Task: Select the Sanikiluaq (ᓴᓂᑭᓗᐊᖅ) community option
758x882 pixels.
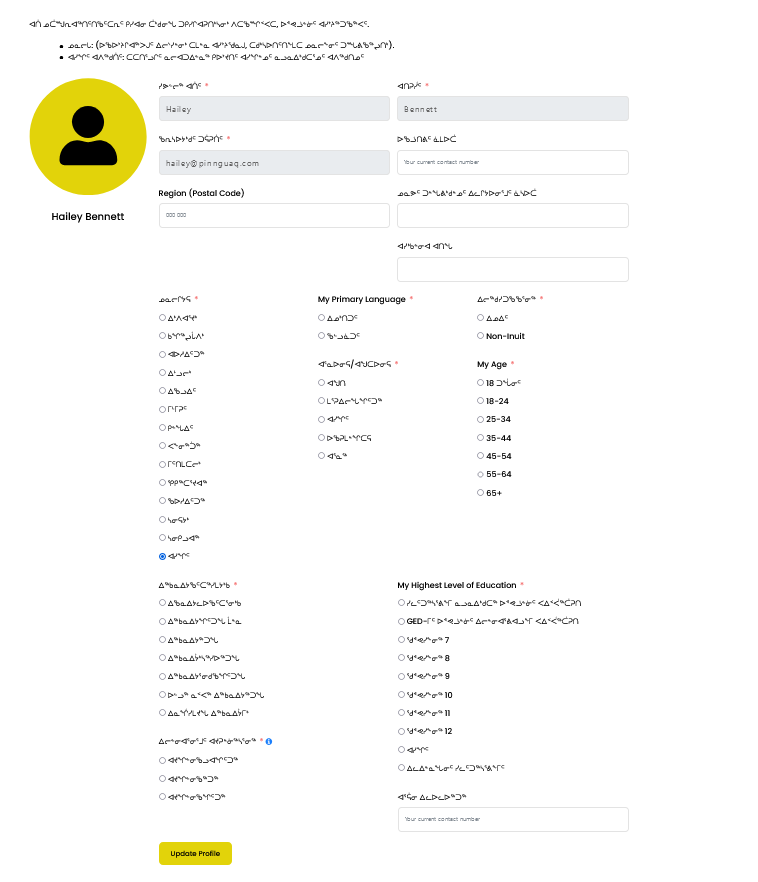Action: point(163,538)
